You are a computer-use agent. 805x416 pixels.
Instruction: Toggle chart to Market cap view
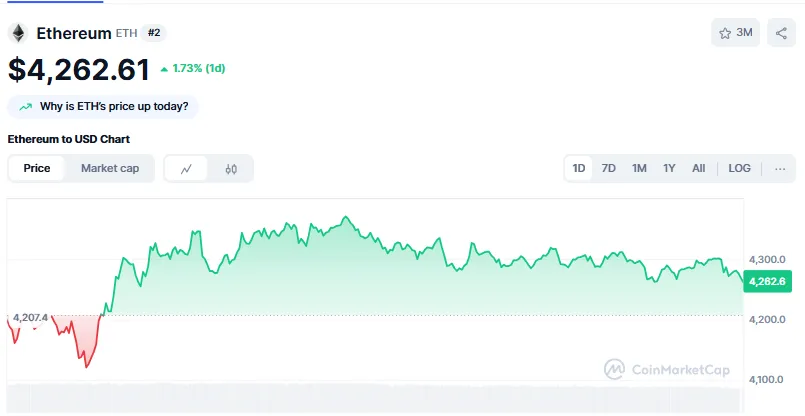110,168
